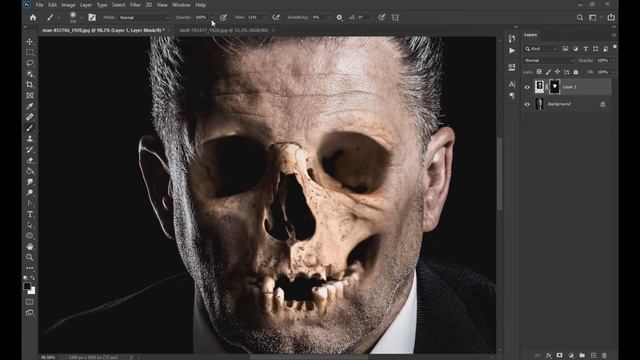Open the Image menu
This screenshot has width=640, height=360.
point(68,5)
